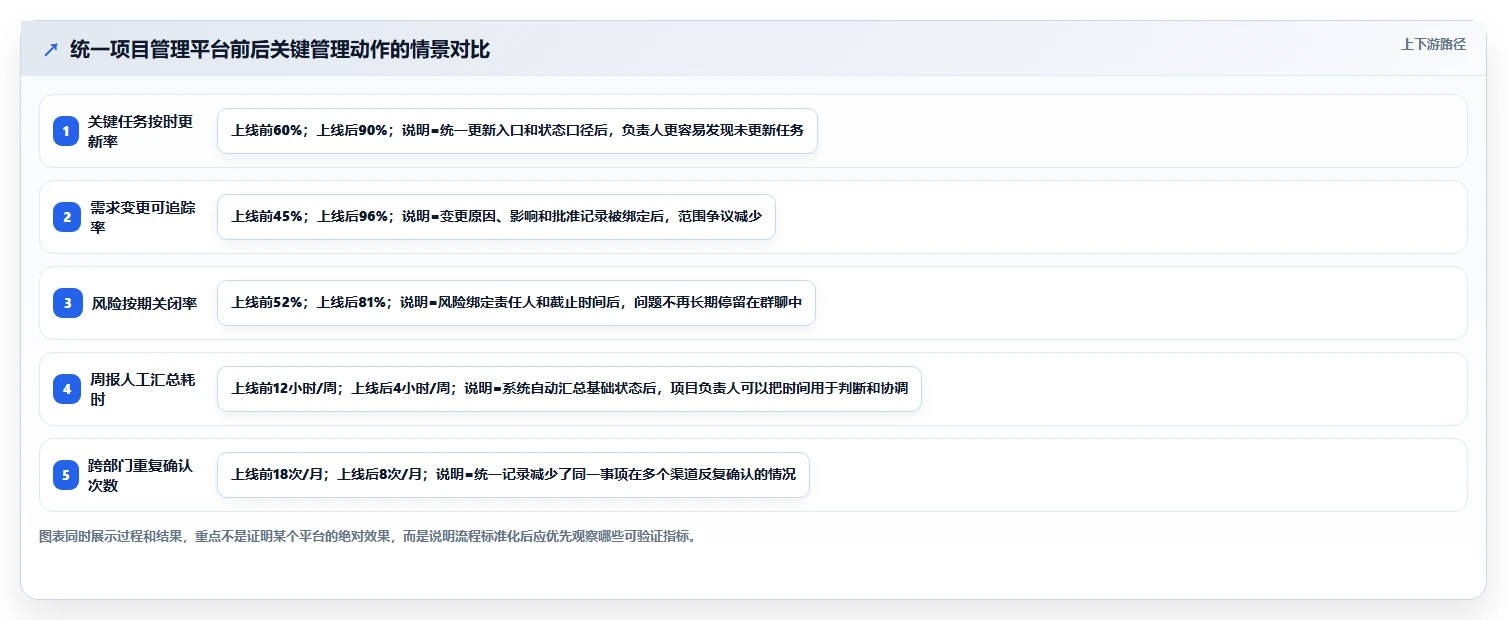Click the box reading 上线前45%；上线后96%
Viewport: 1507px width, 620px height.
coord(496,217)
